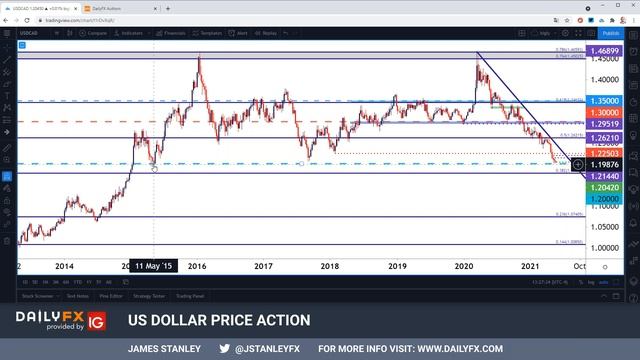Open the Strategy Tester tab

149,296
